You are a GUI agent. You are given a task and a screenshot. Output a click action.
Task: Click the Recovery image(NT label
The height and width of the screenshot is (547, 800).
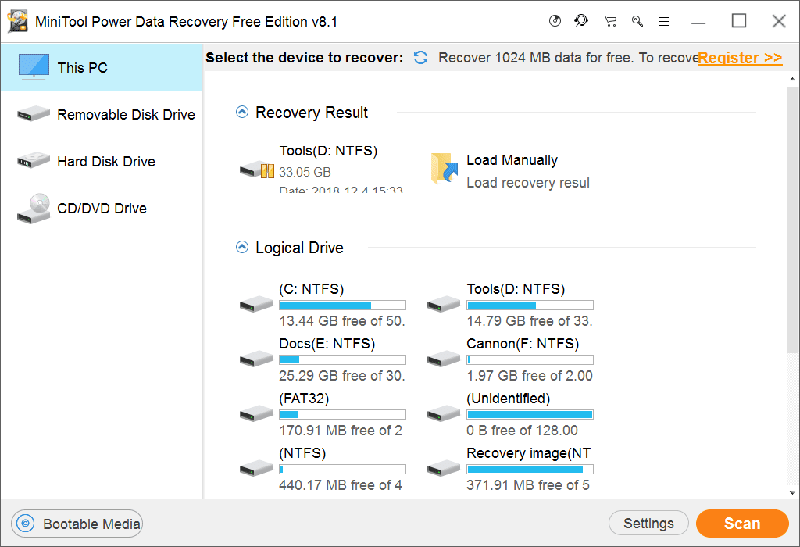pyautogui.click(x=529, y=453)
